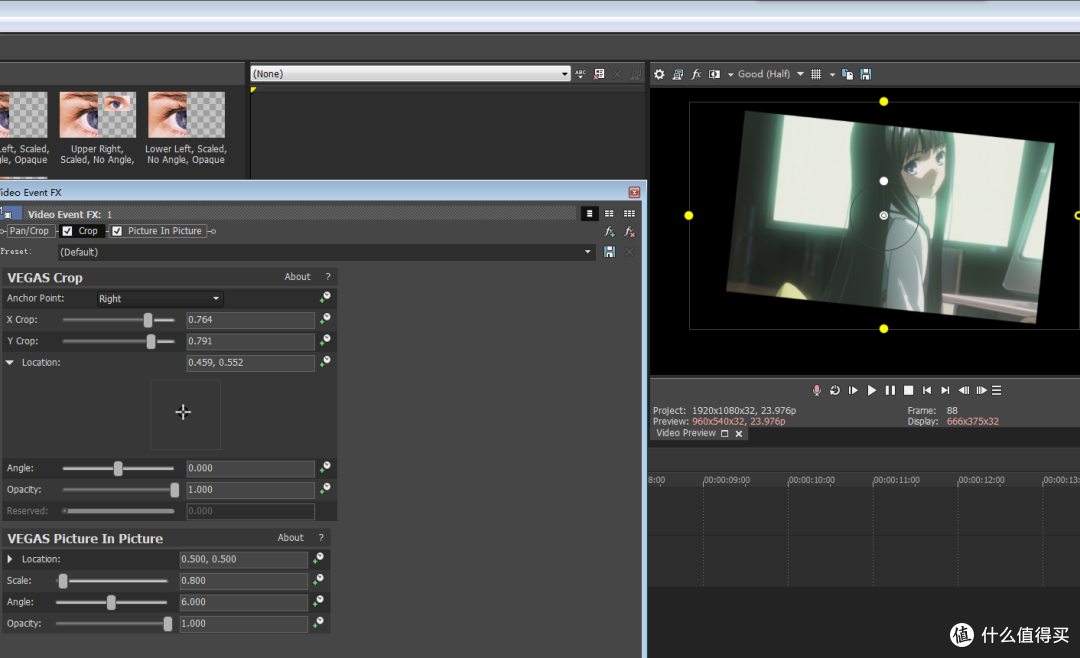This screenshot has width=1080, height=658.
Task: Open Video Preview project properties gear
Action: pyautogui.click(x=659, y=74)
